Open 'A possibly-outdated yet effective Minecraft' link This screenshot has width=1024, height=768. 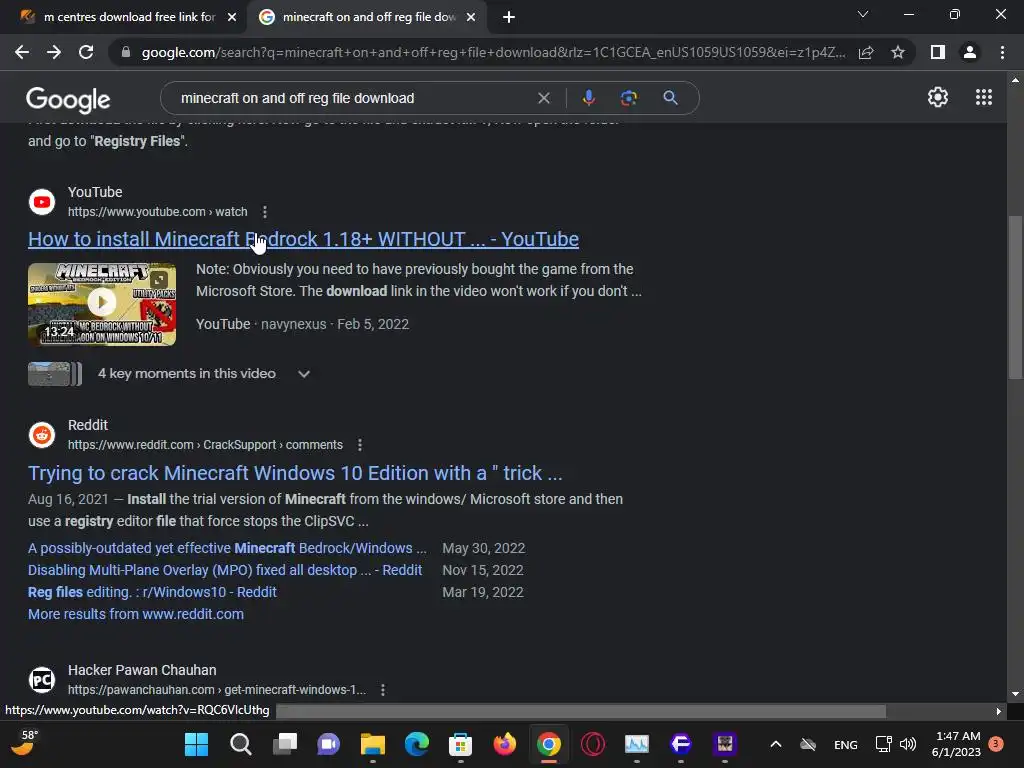(227, 548)
